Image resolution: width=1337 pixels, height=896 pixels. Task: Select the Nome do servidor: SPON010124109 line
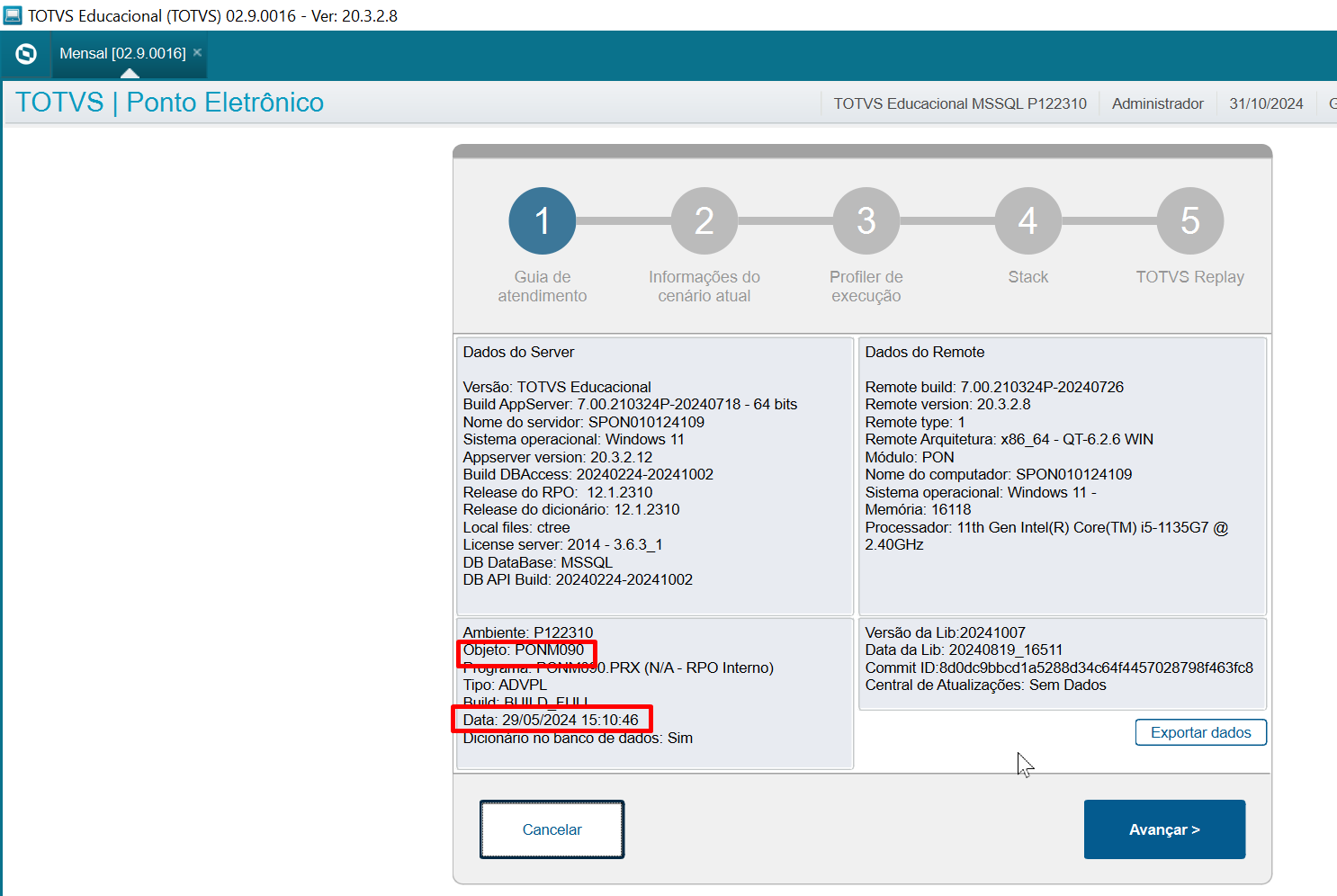[x=584, y=422]
